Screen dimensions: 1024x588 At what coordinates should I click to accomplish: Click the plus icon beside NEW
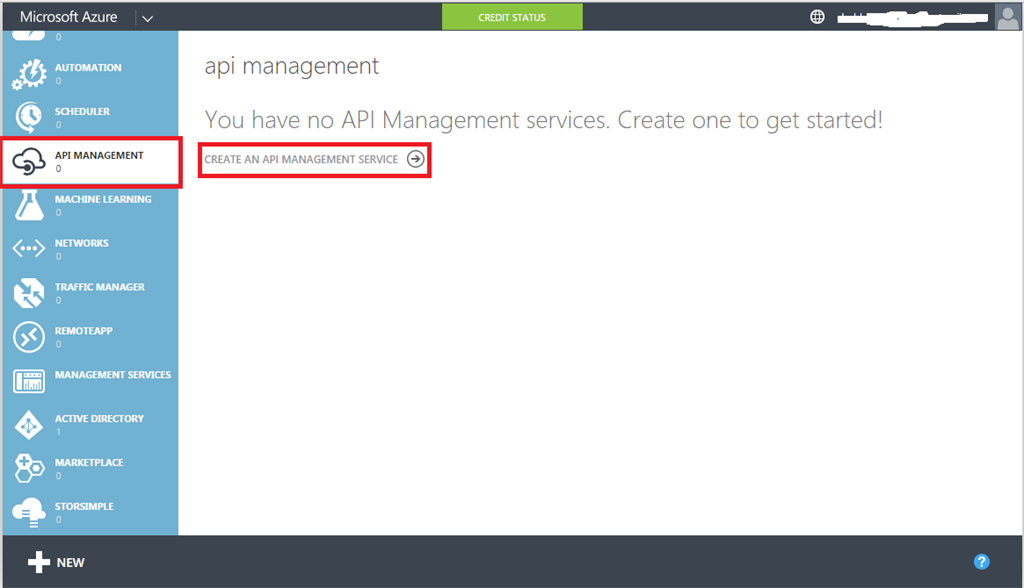(x=39, y=562)
